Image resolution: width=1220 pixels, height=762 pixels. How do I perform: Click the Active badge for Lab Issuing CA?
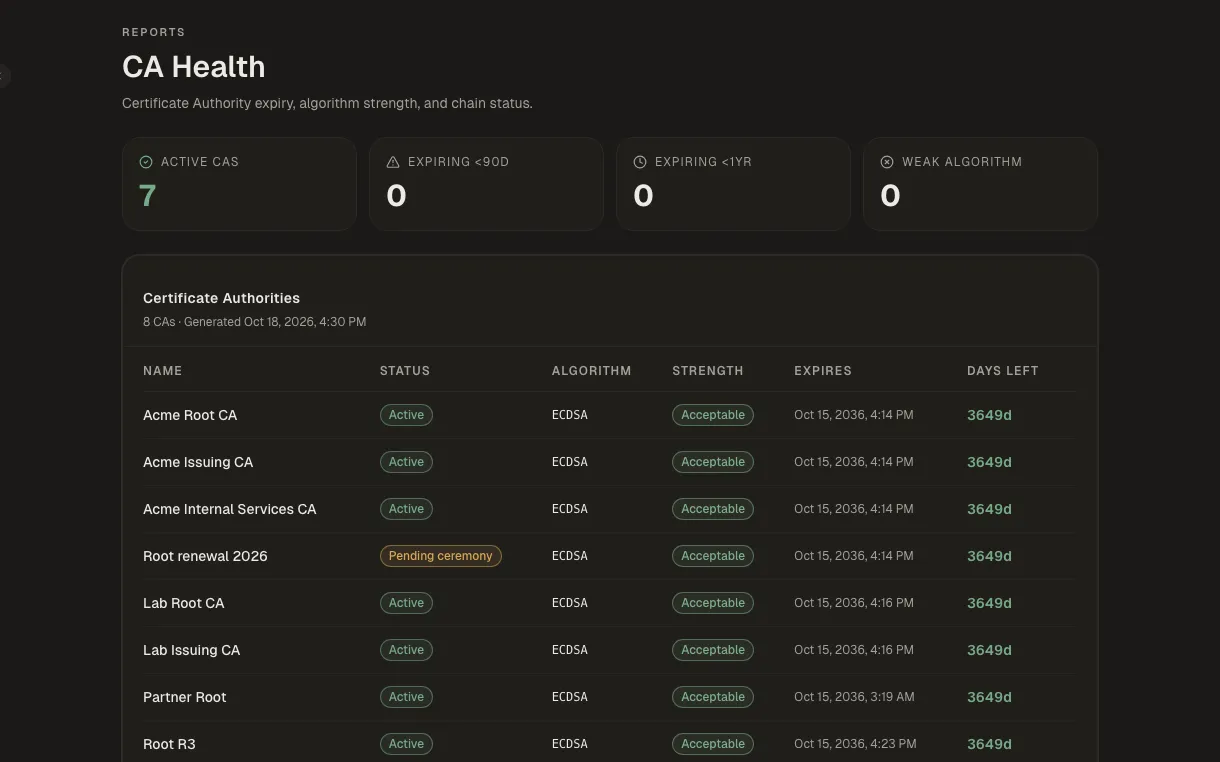[406, 650]
